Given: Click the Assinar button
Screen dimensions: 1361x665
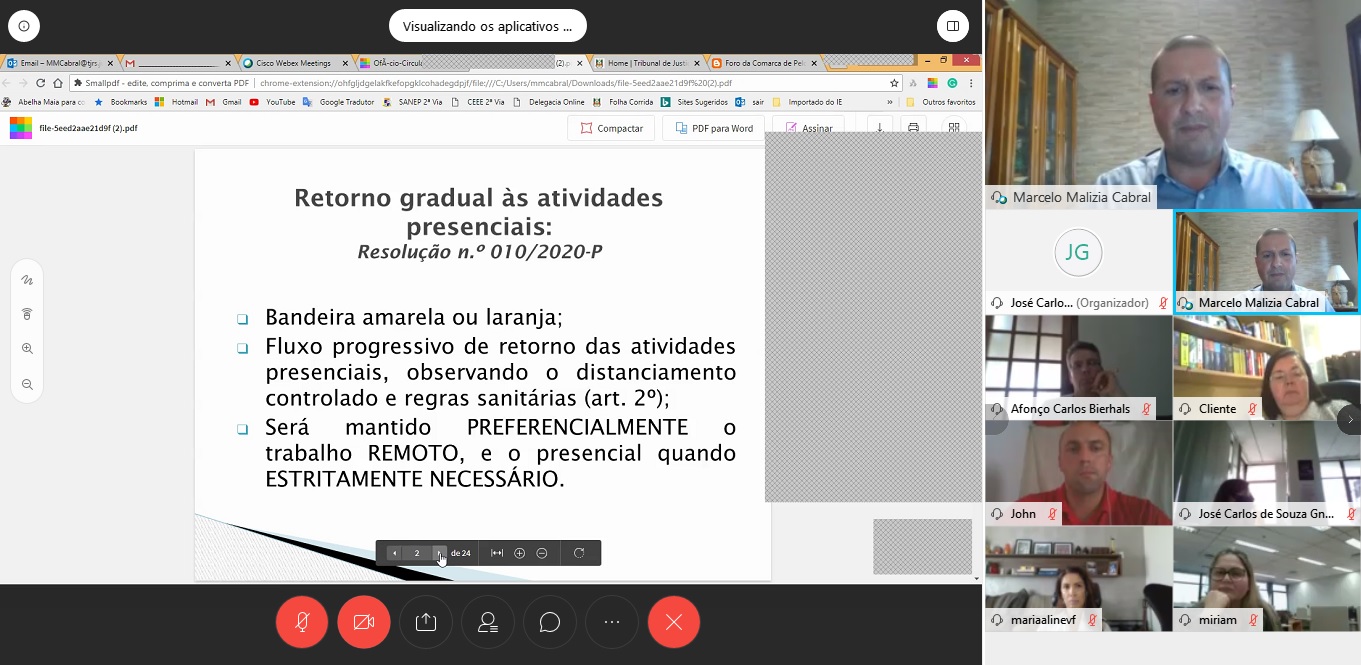Looking at the screenshot, I should click(808, 128).
